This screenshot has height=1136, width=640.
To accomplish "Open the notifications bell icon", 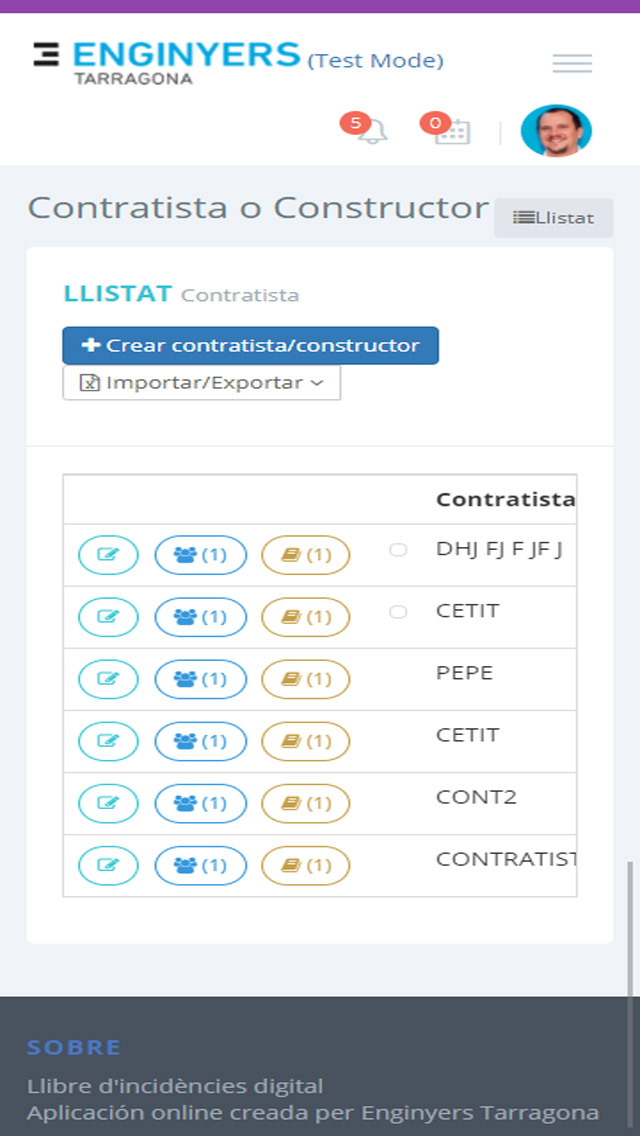I will [x=373, y=131].
